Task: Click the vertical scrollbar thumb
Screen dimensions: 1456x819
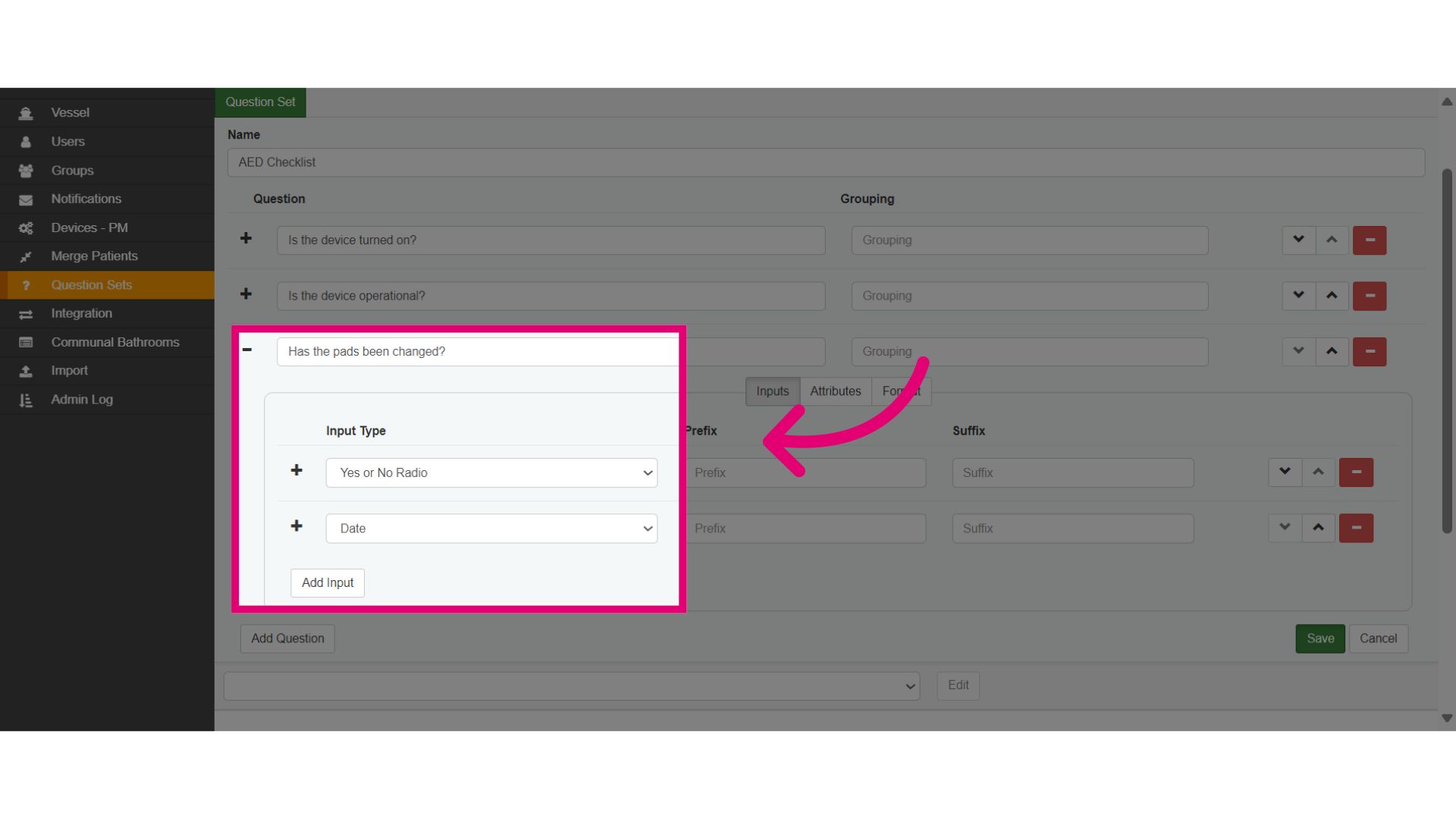Action: (1447, 350)
